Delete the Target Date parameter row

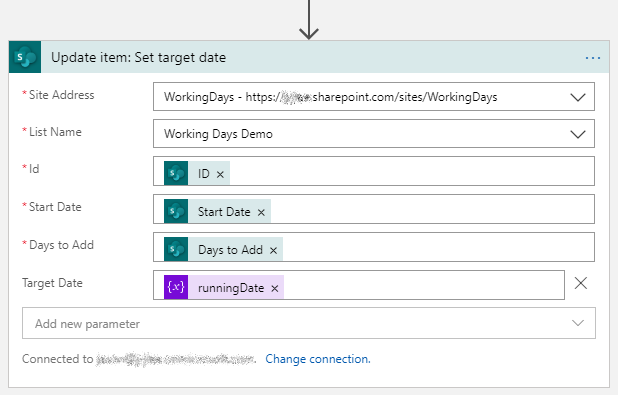pyautogui.click(x=581, y=283)
